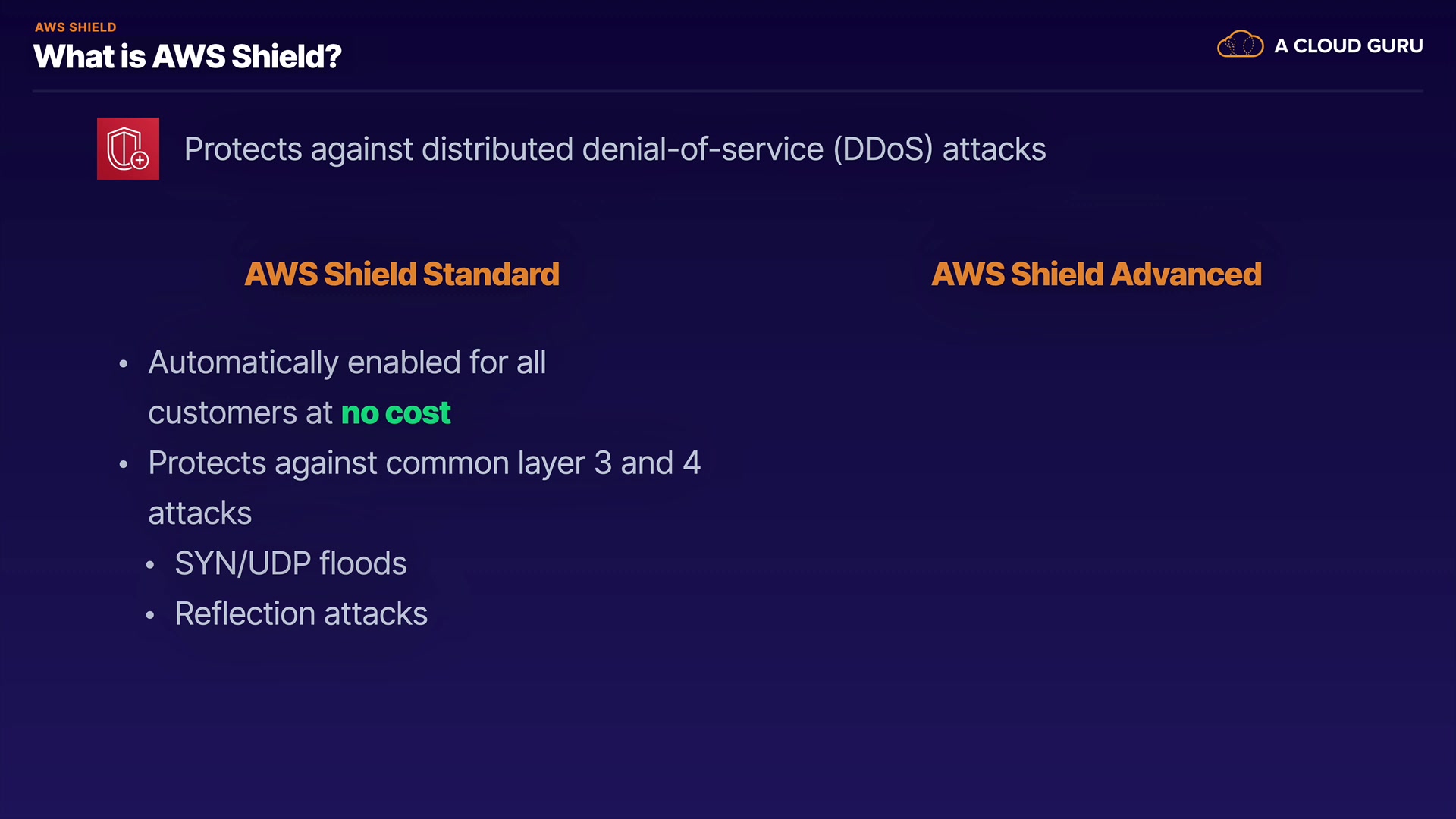Click the "customers at" text
The image size is (1456, 819).
(x=240, y=413)
